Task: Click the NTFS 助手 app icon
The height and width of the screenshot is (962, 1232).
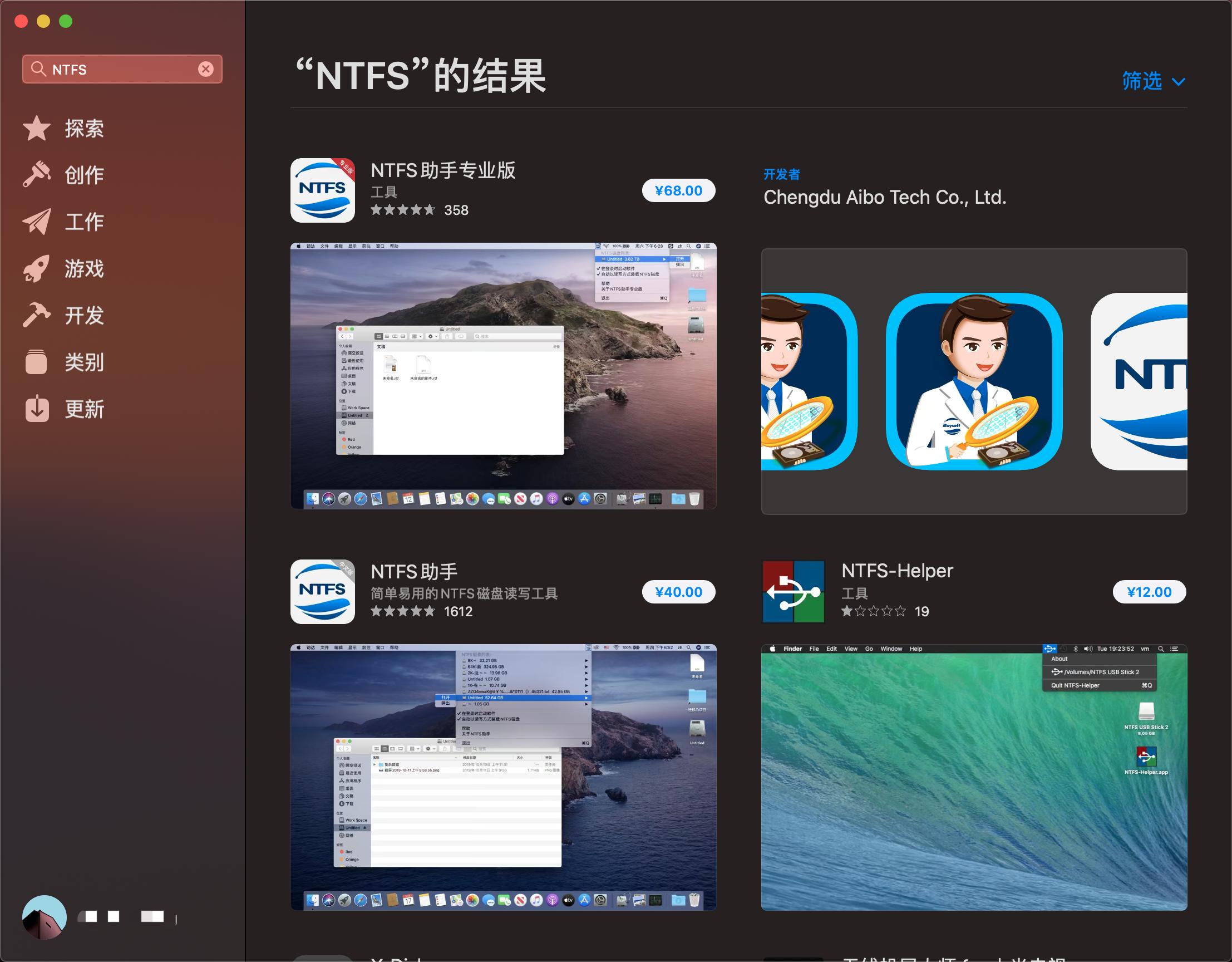Action: tap(322, 592)
